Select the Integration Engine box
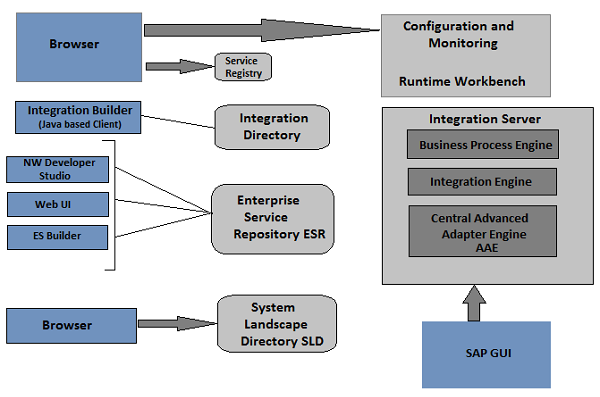The height and width of the screenshot is (397, 600). 482,182
